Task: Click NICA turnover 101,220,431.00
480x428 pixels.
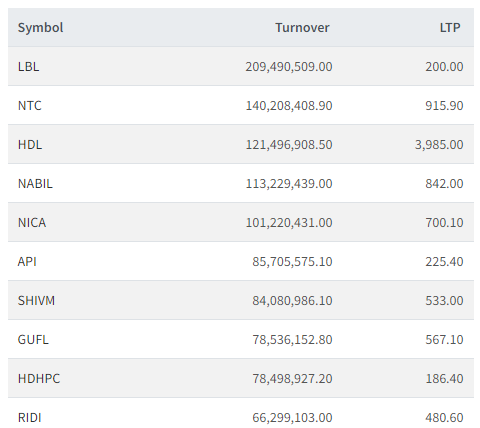Action: coord(289,223)
